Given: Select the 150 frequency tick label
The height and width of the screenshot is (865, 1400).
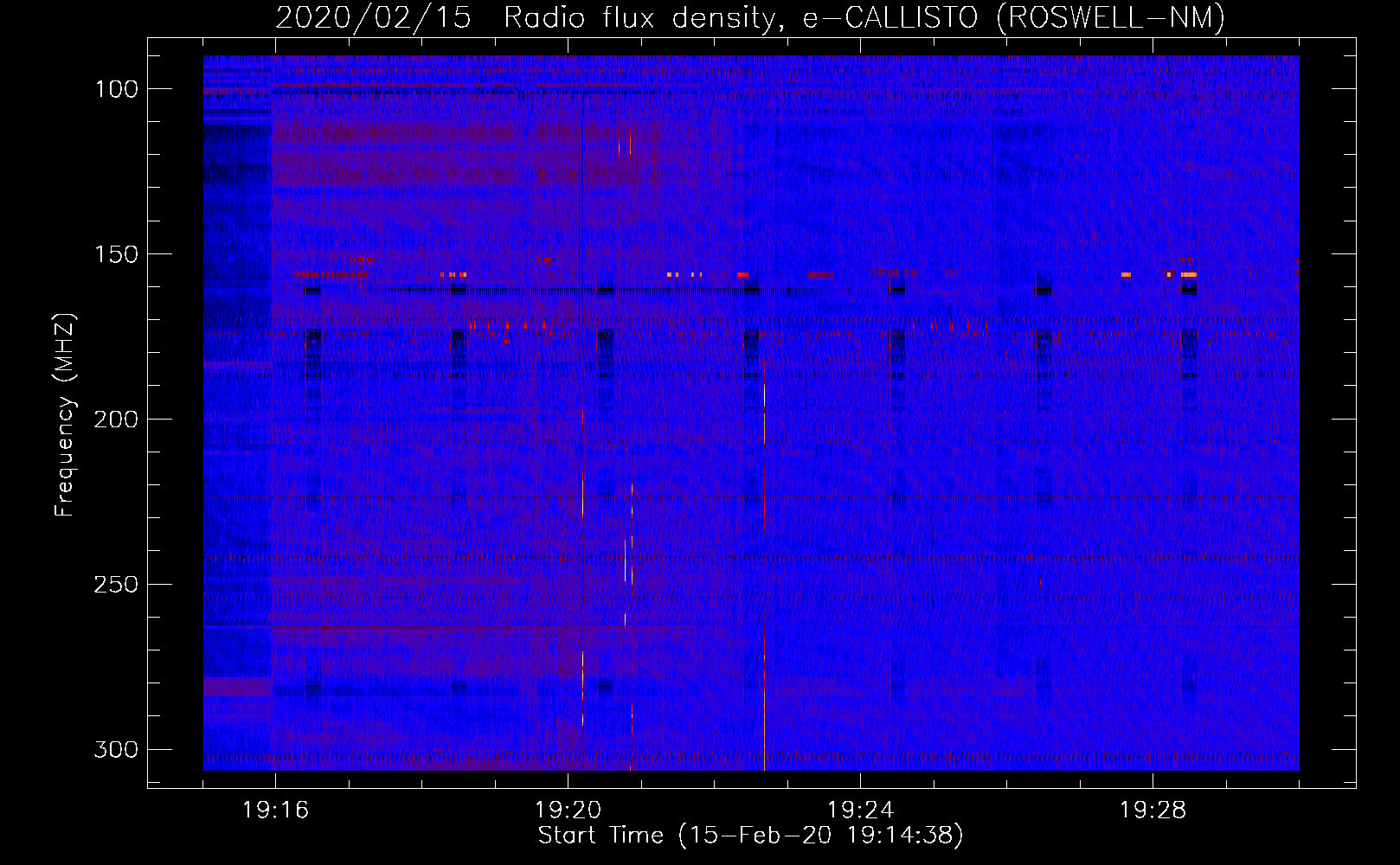Looking at the screenshot, I should click(x=116, y=254).
